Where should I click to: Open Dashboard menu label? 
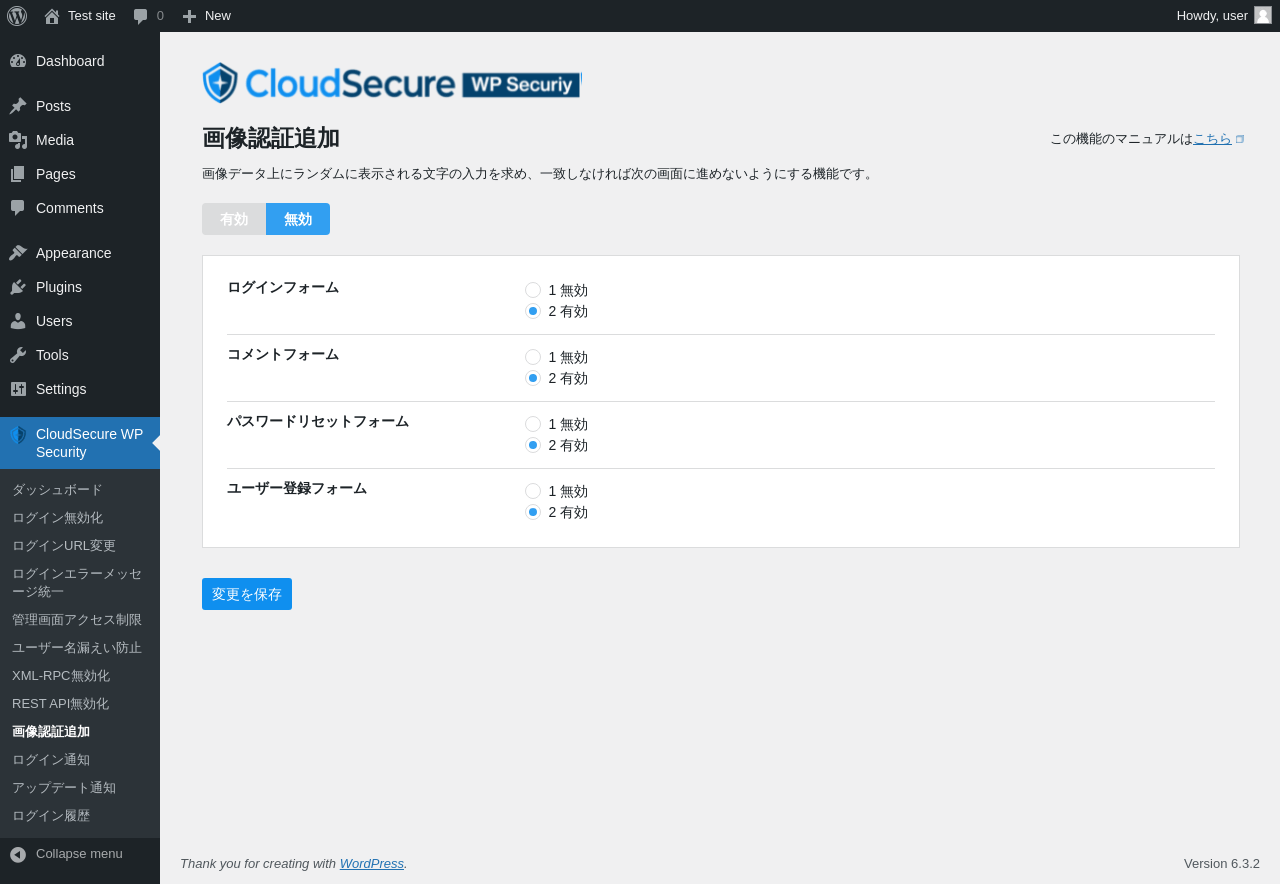point(70,61)
